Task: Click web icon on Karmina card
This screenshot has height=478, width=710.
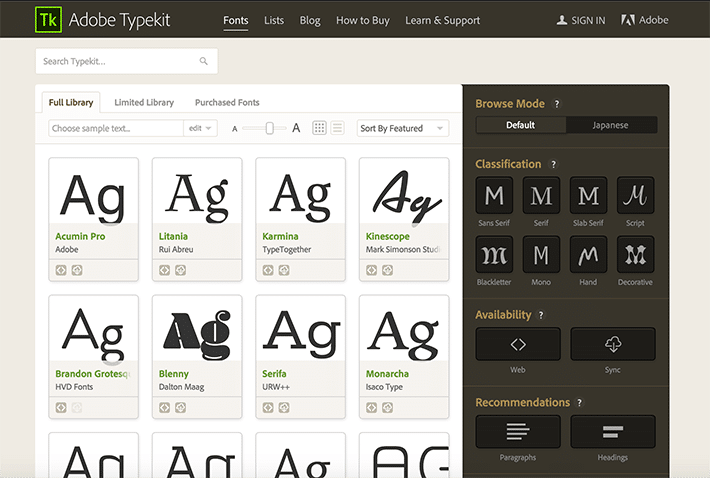Action: pos(268,270)
